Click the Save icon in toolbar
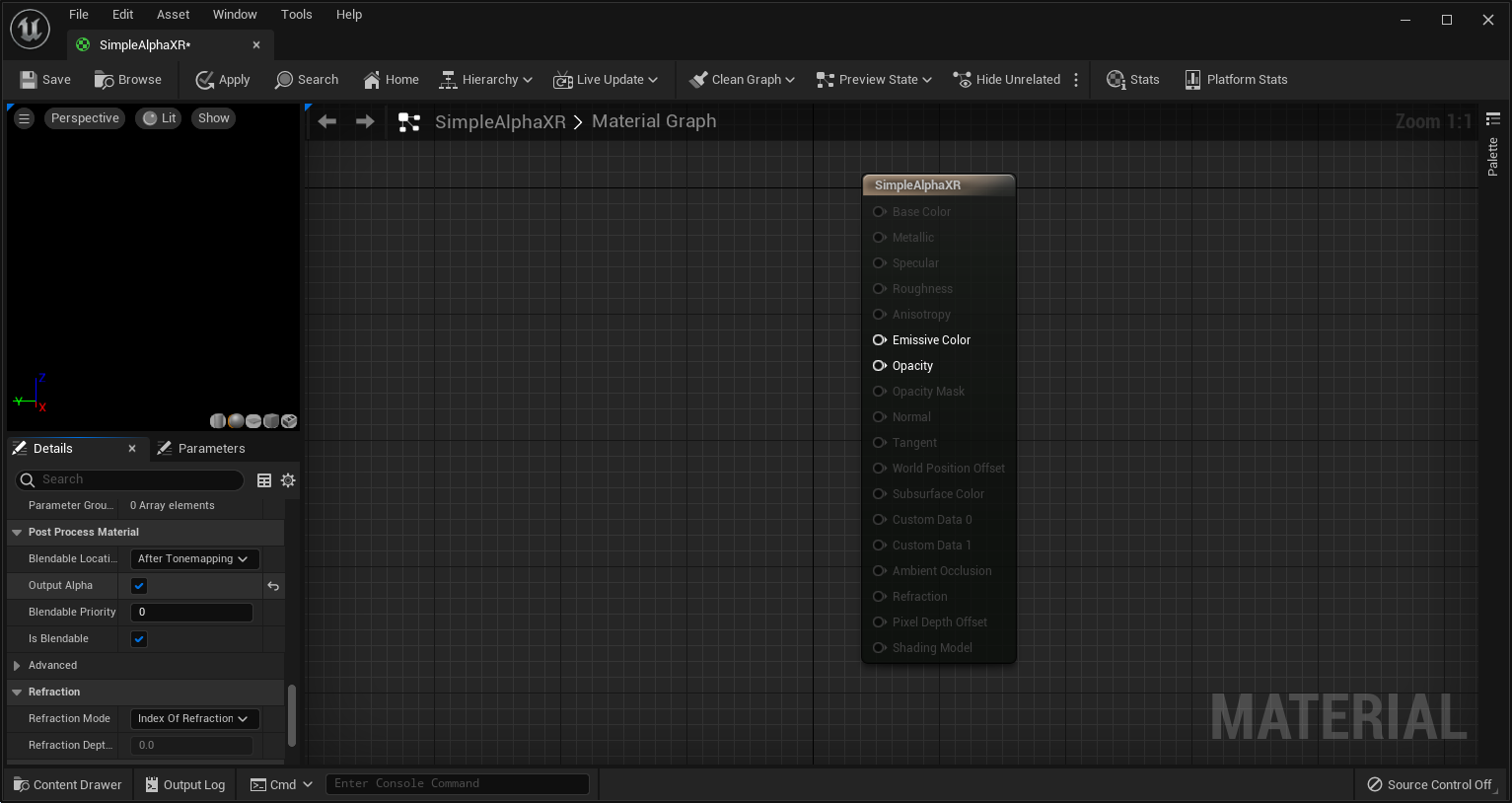 (x=30, y=80)
